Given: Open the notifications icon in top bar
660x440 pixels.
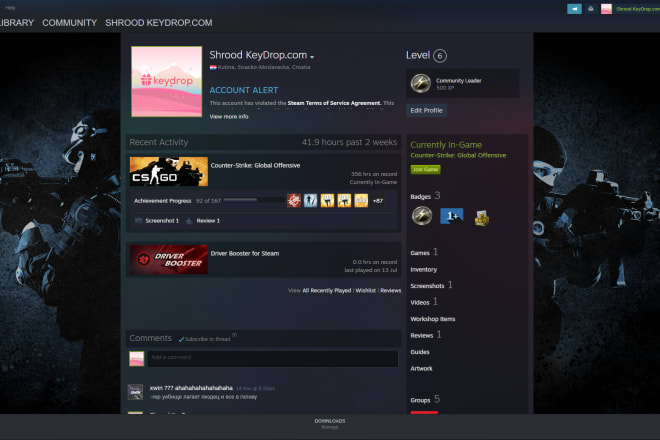Looking at the screenshot, I should click(591, 9).
